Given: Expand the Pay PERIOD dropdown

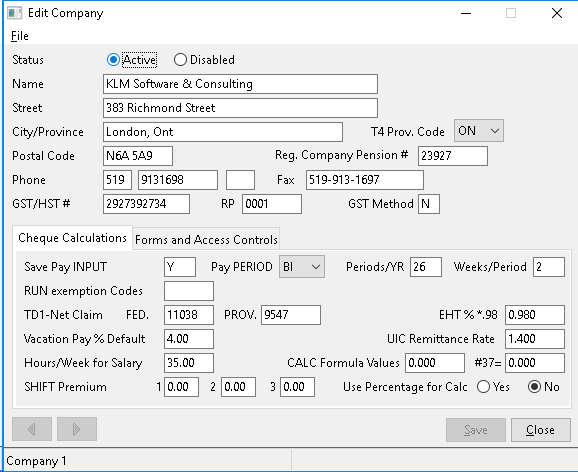Looking at the screenshot, I should click(302, 267).
